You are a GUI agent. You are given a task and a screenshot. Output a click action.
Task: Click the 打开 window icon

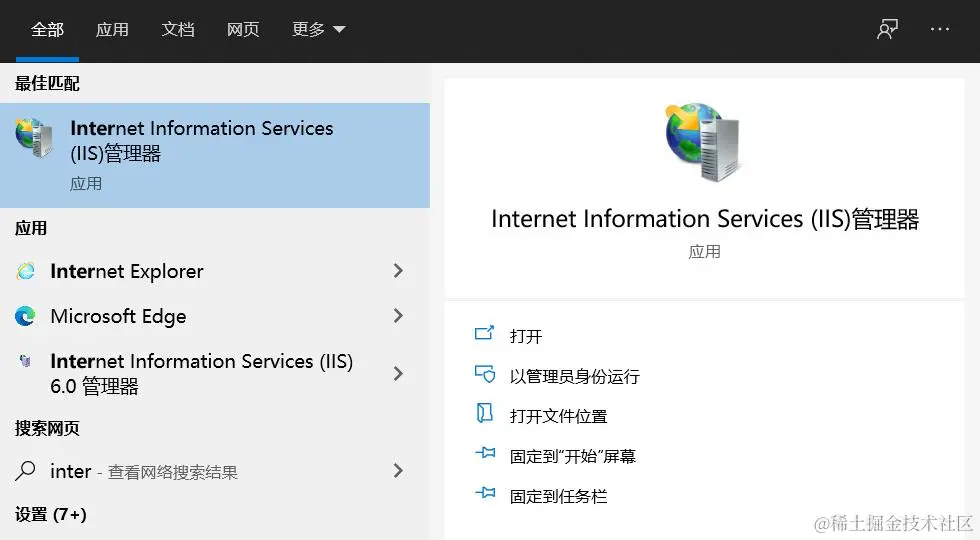tap(484, 333)
